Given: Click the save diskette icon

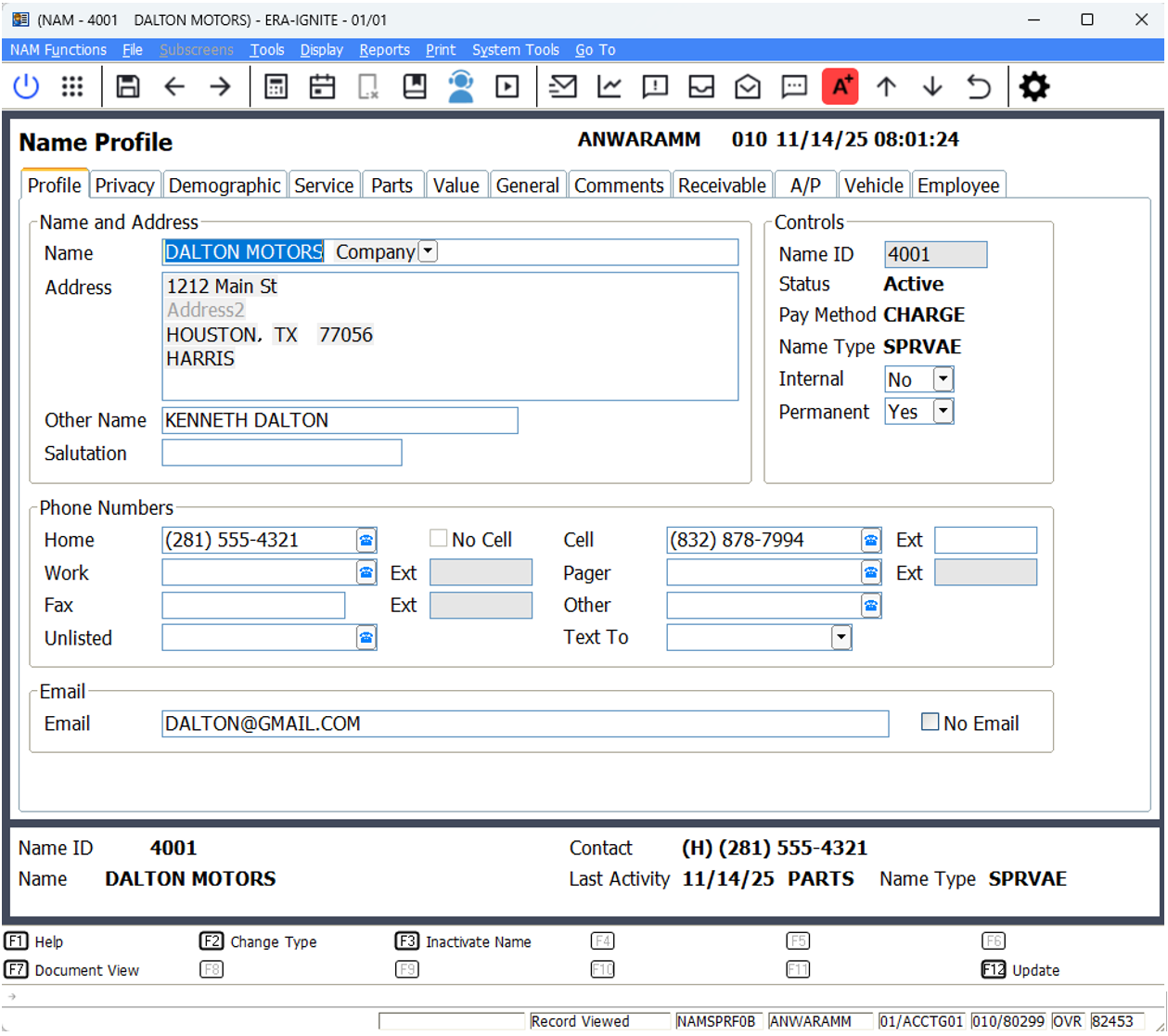Looking at the screenshot, I should pyautogui.click(x=128, y=86).
